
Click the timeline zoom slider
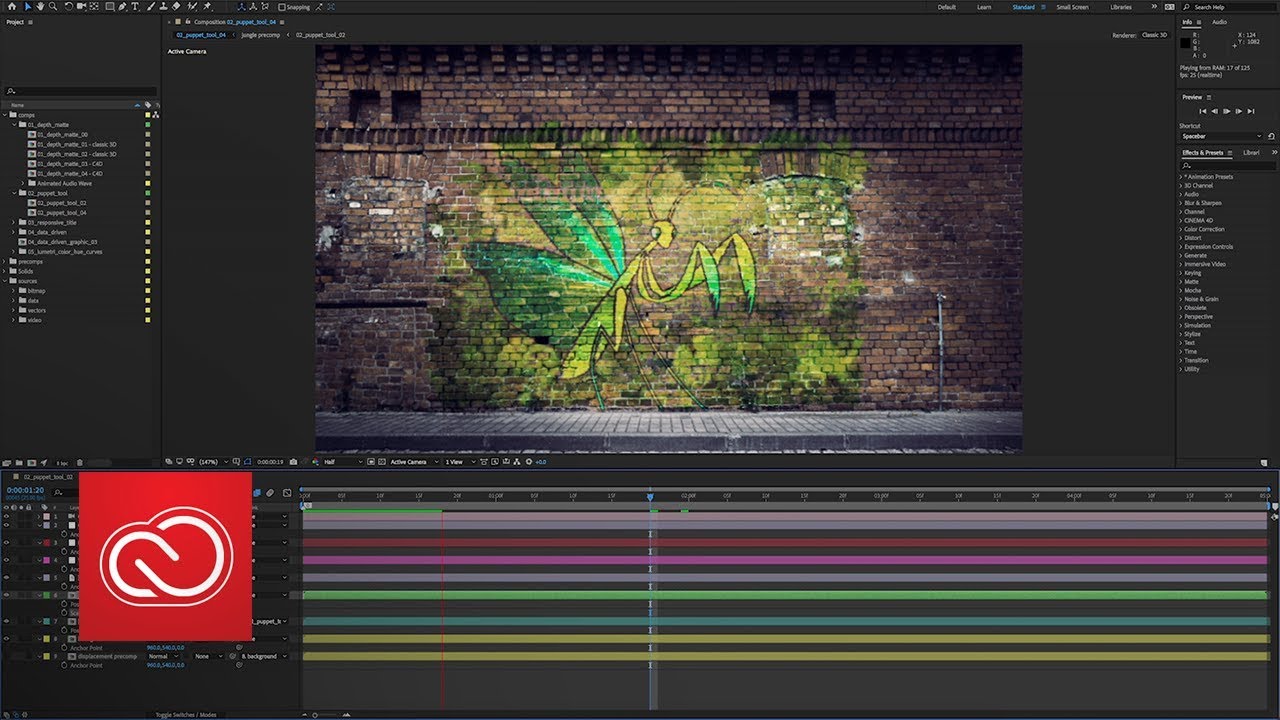tap(315, 715)
